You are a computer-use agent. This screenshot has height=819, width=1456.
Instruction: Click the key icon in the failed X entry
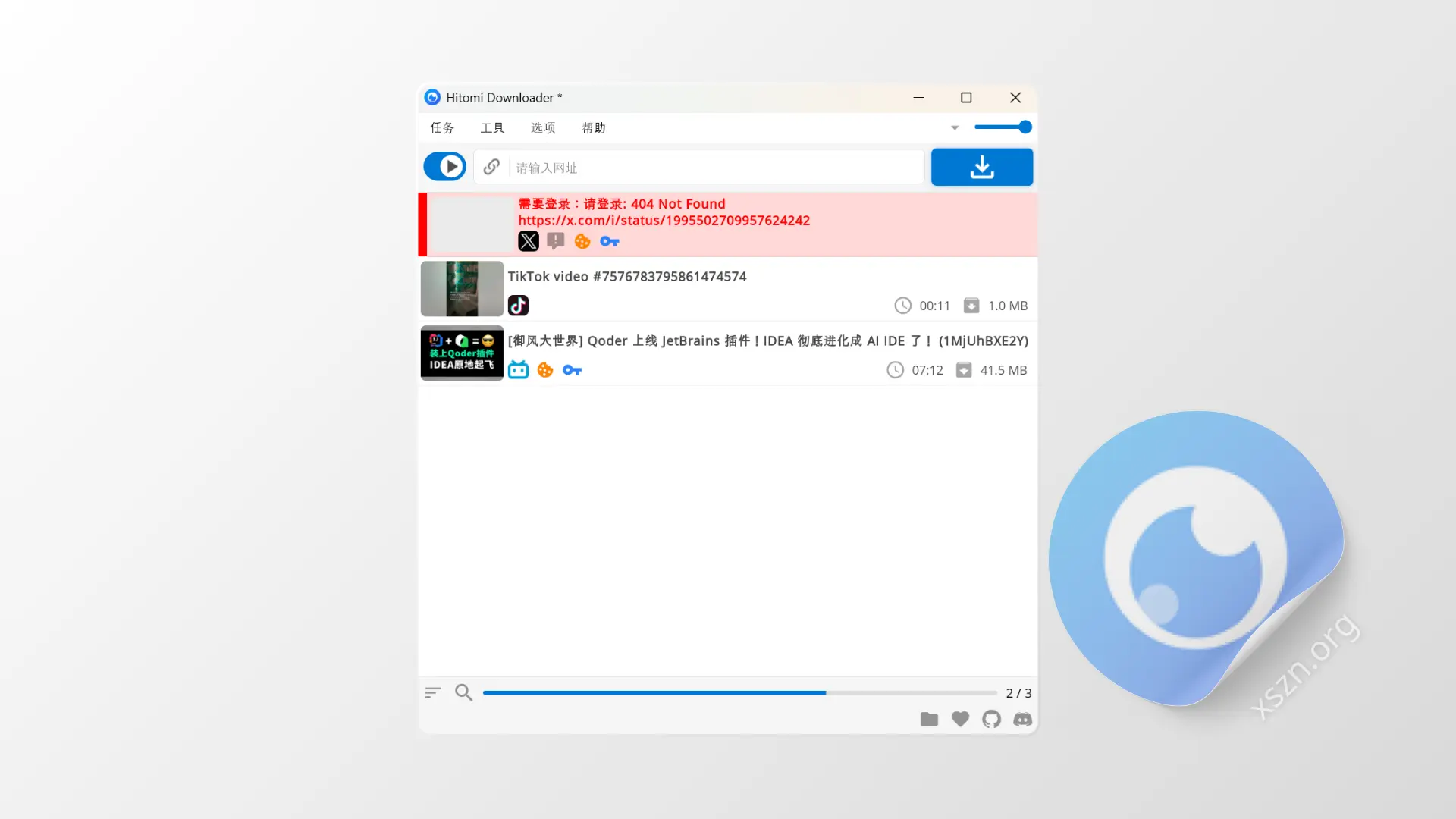coord(610,241)
